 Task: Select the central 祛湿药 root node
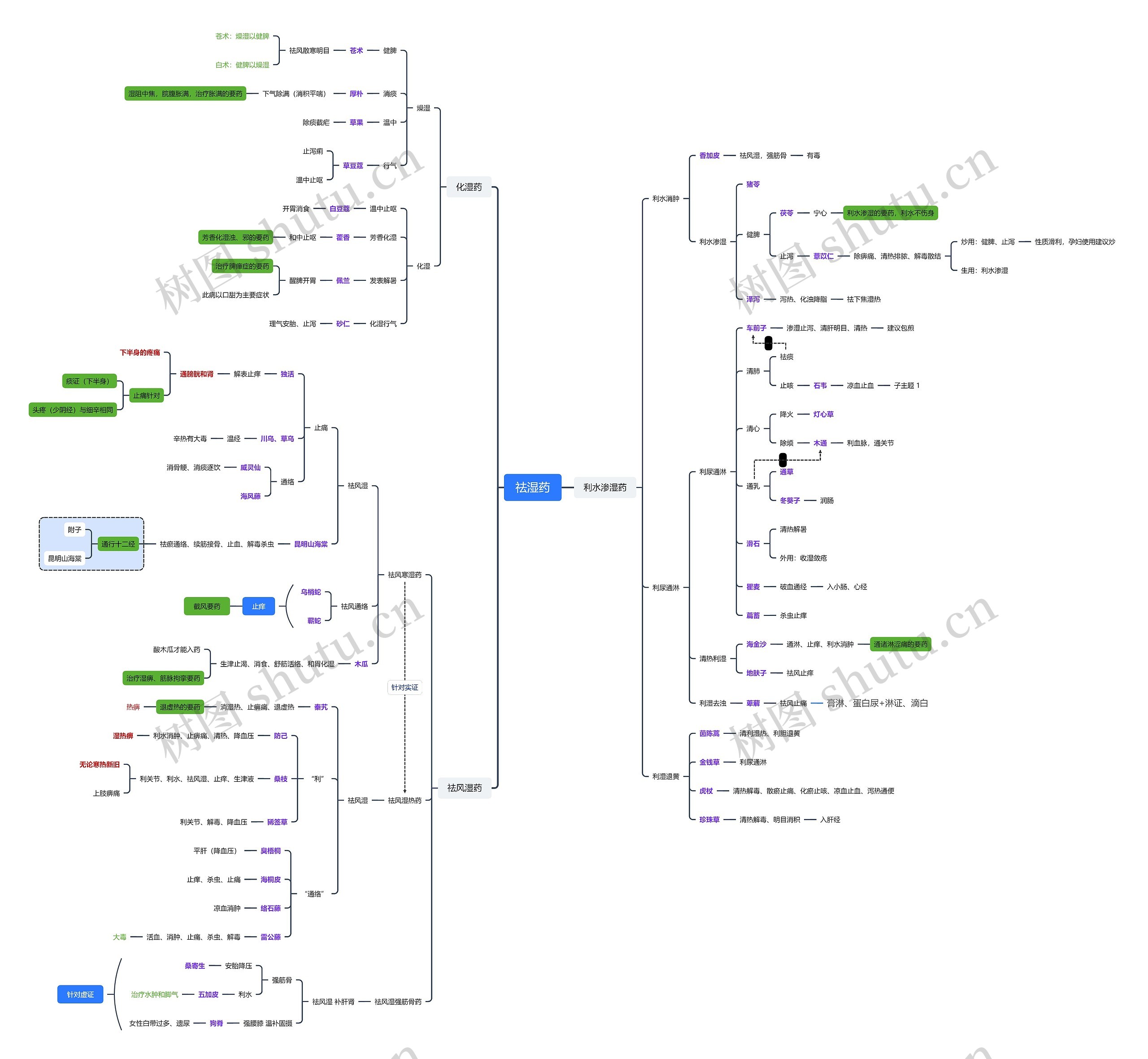532,487
